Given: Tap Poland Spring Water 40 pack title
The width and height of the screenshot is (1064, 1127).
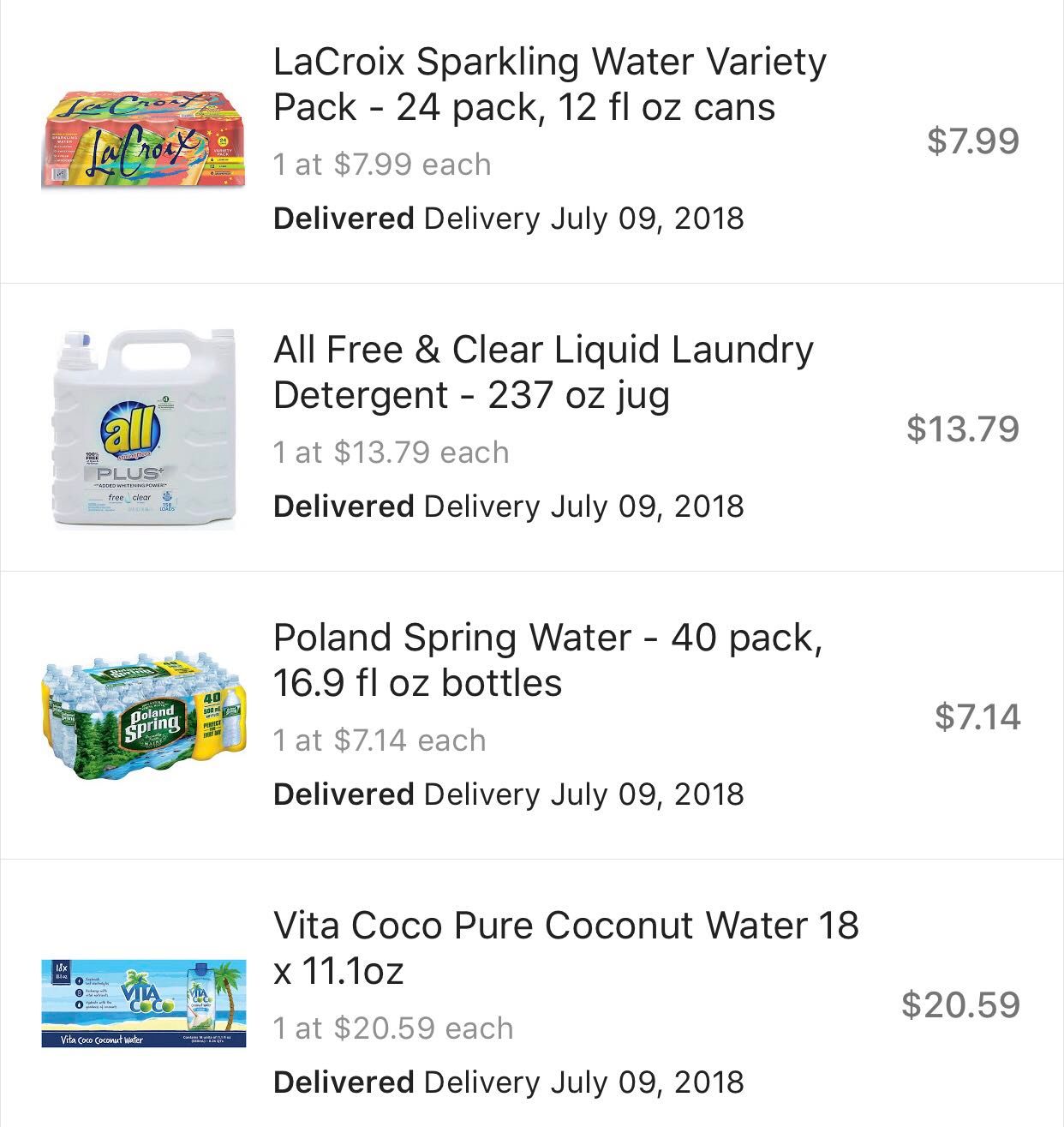Looking at the screenshot, I should (x=547, y=660).
